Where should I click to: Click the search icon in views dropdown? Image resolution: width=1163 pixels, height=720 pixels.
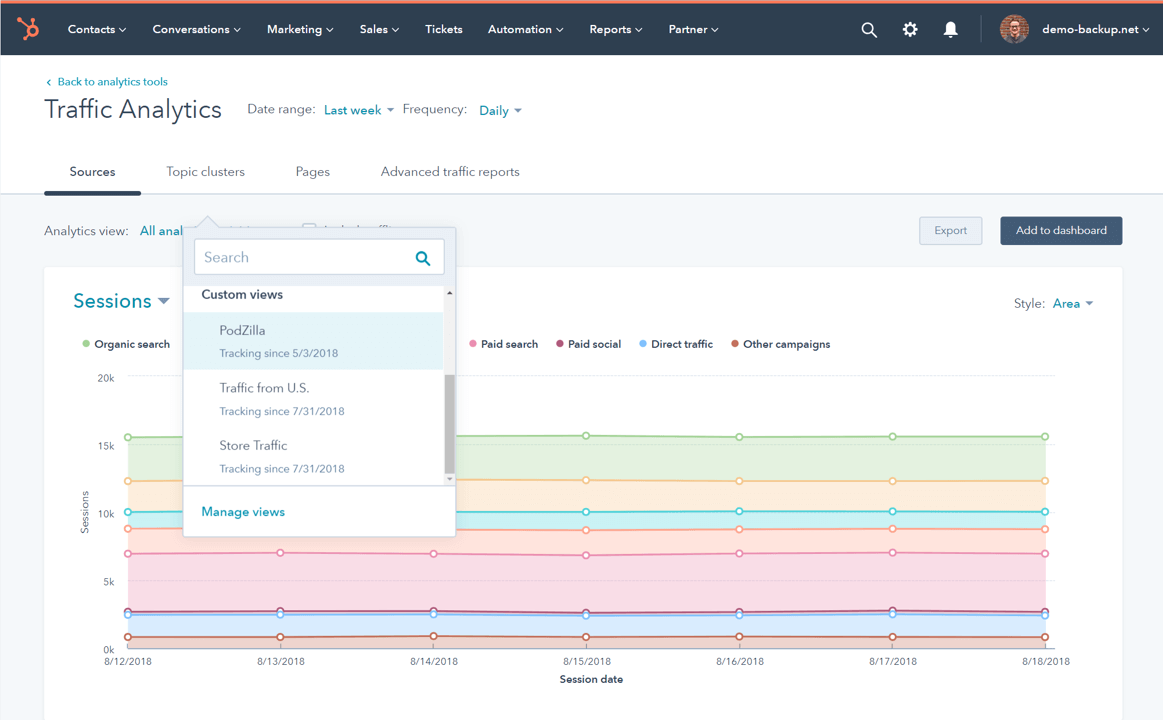pos(423,258)
